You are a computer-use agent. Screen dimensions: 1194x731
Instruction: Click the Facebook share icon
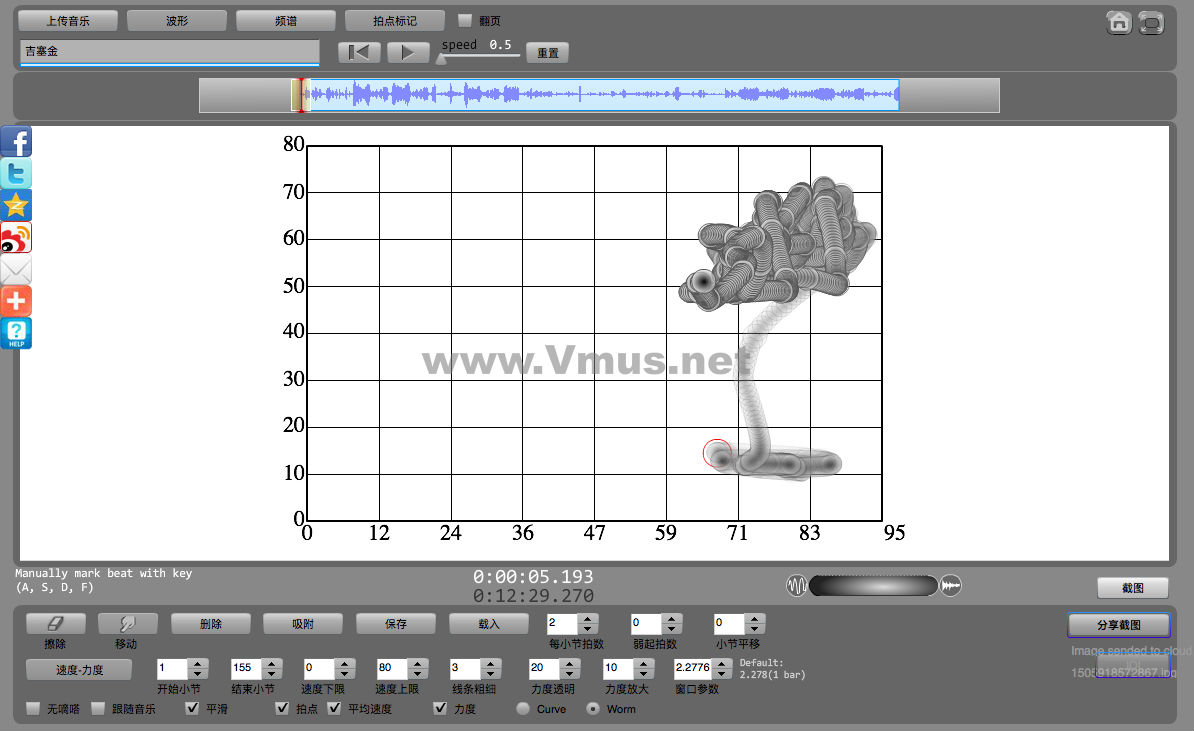(16, 142)
